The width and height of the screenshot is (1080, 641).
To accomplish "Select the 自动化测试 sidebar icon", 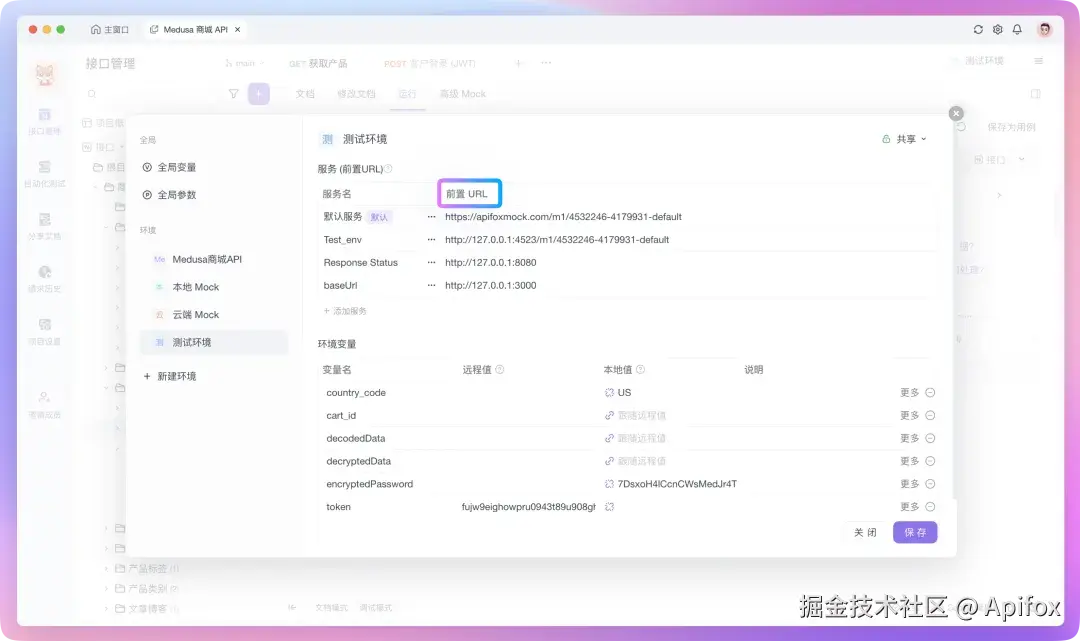I will point(44,170).
